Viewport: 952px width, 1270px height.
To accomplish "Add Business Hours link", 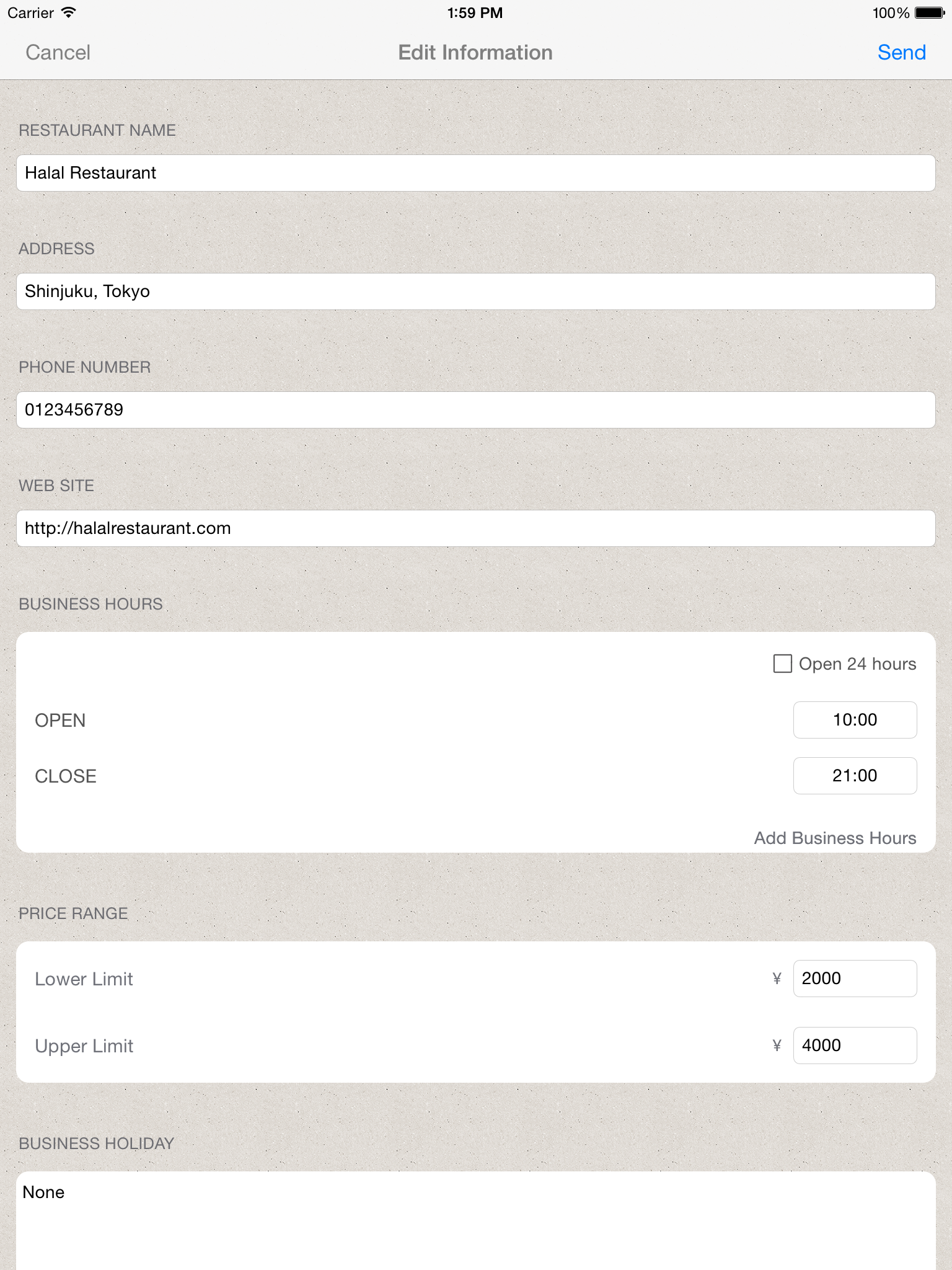I will [x=835, y=838].
